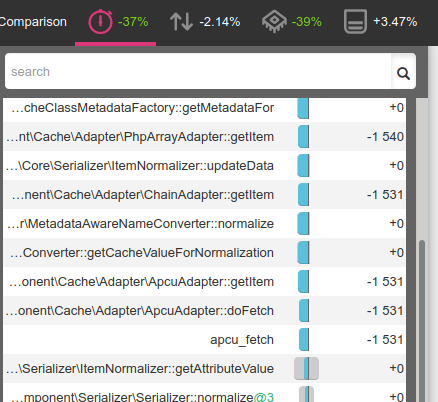The height and width of the screenshot is (402, 438).
Task: Switch to the CPU chip dimension
Action: [274, 22]
